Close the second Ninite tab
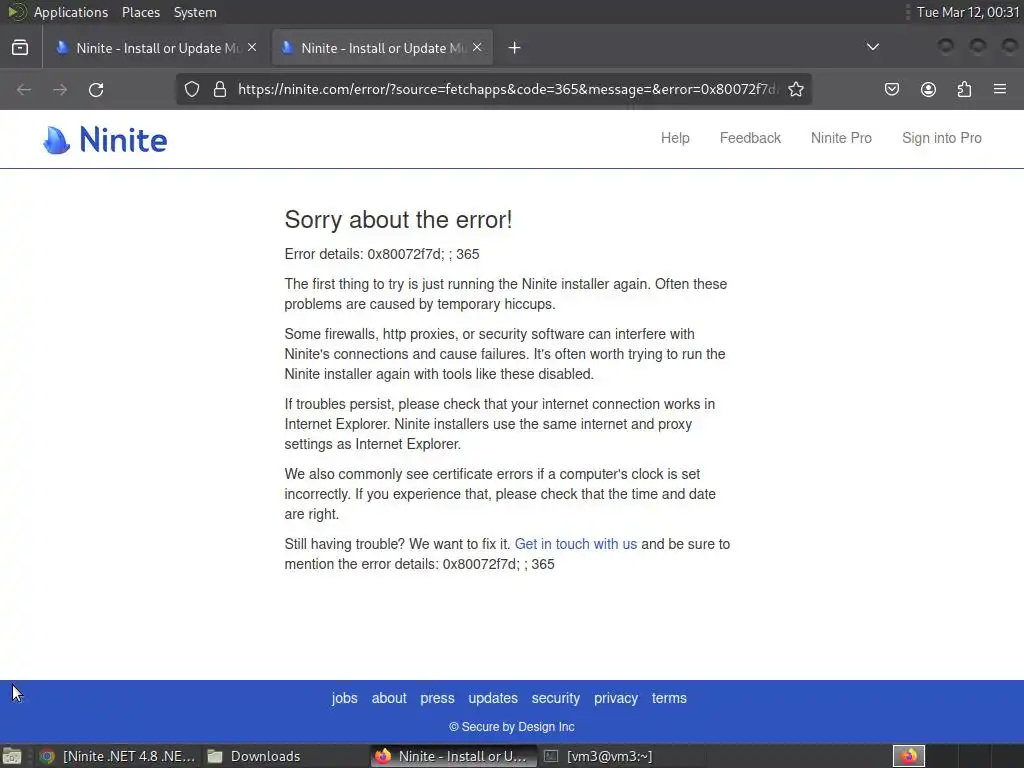1024x768 pixels. pyautogui.click(x=477, y=48)
